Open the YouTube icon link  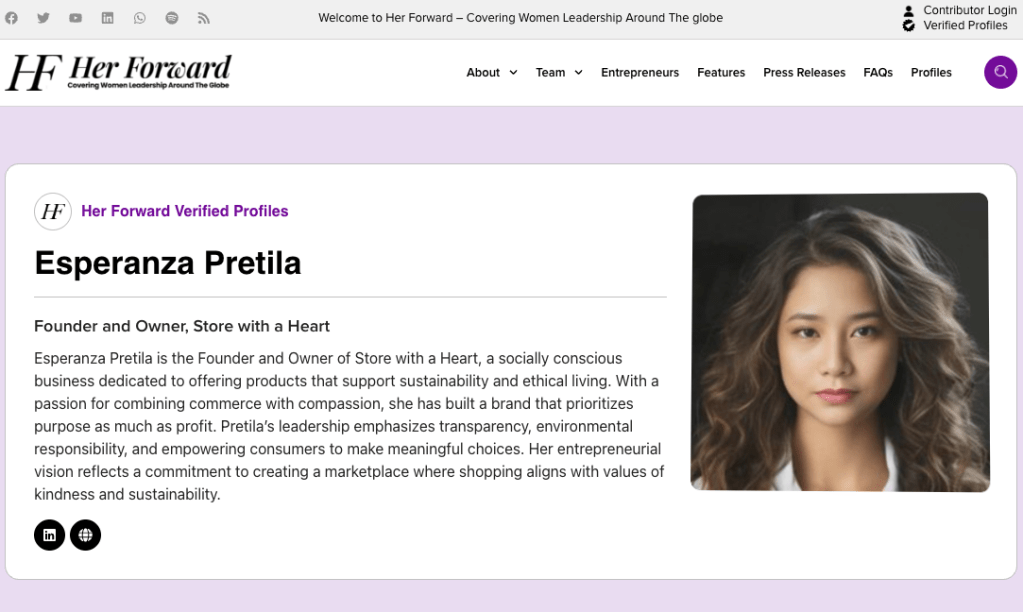(76, 18)
